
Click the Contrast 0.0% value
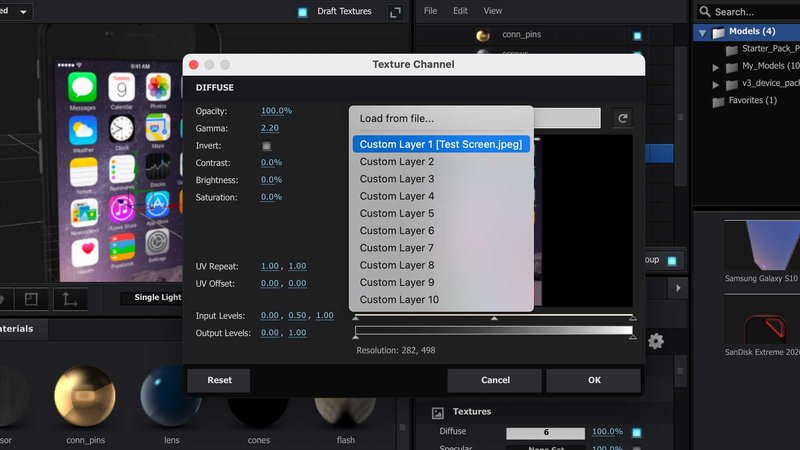271,163
